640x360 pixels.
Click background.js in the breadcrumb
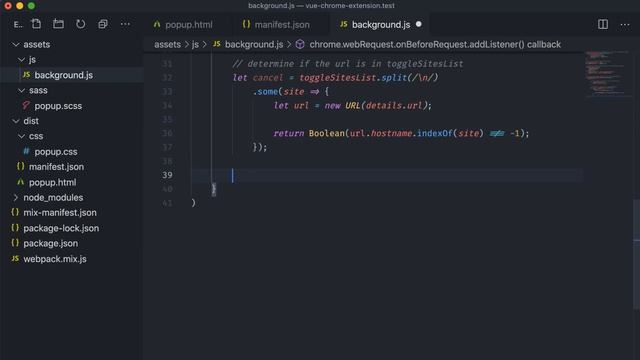coord(254,44)
